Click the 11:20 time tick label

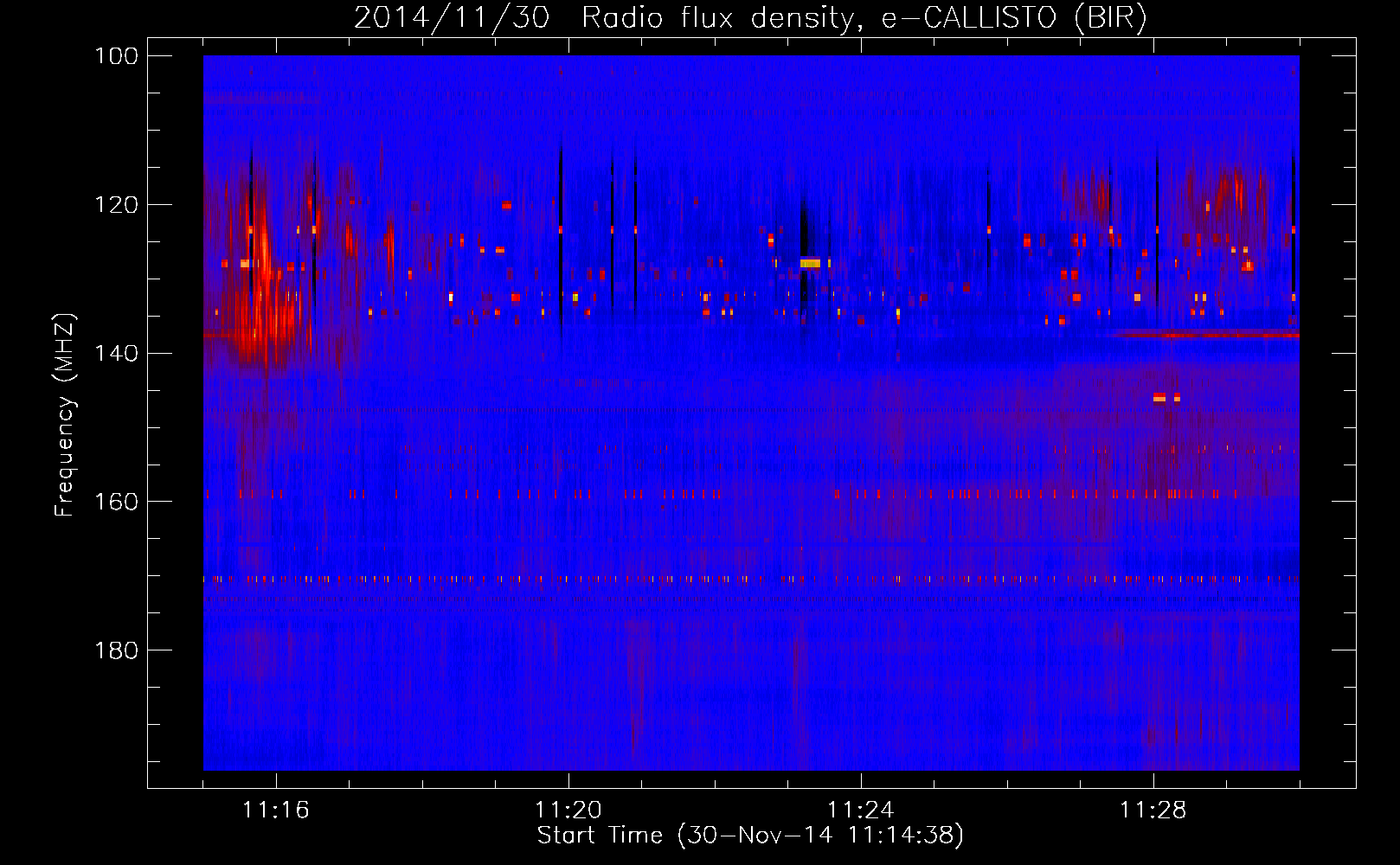pyautogui.click(x=568, y=811)
